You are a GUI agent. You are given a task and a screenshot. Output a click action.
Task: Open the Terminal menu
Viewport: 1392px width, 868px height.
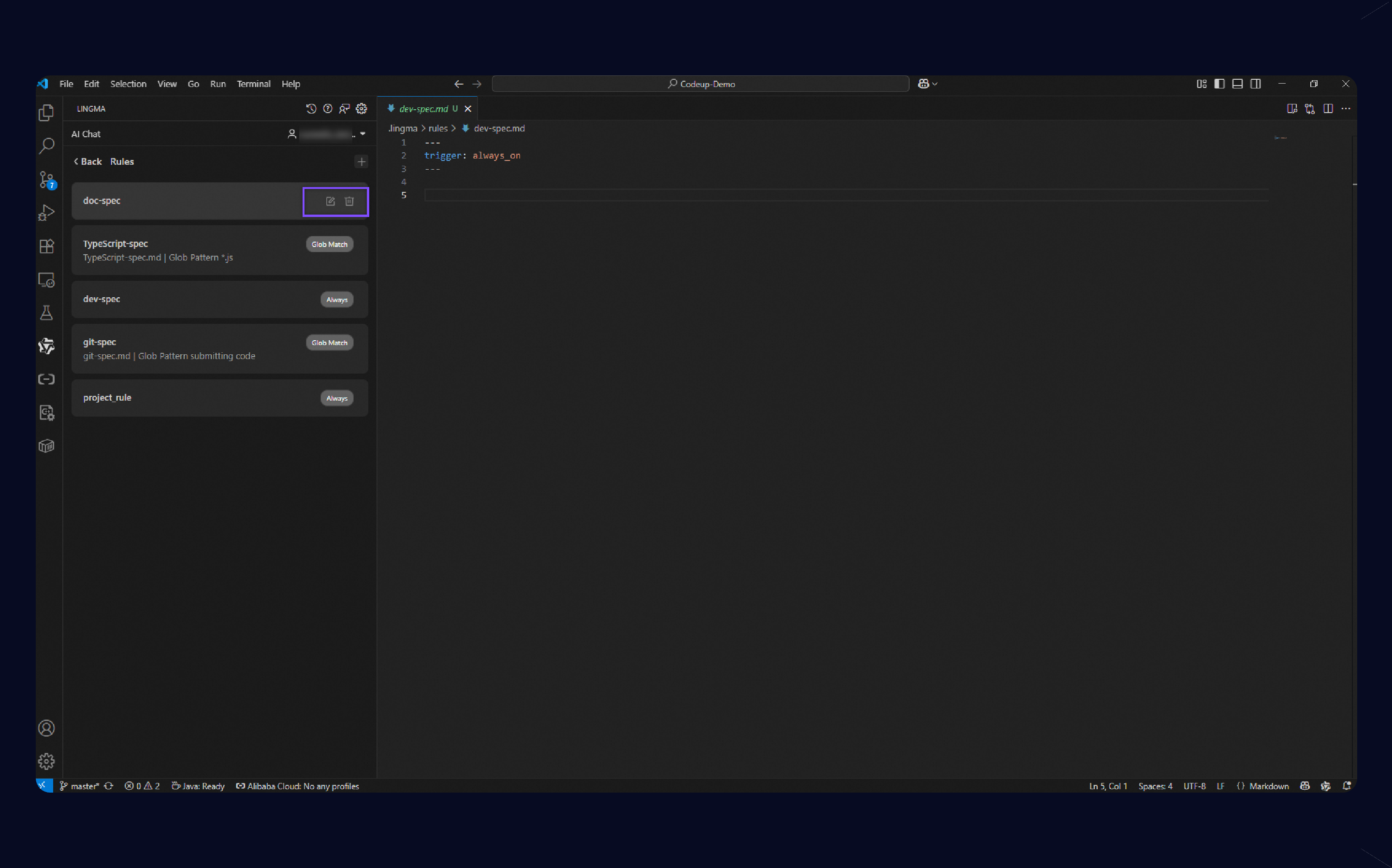pos(253,84)
